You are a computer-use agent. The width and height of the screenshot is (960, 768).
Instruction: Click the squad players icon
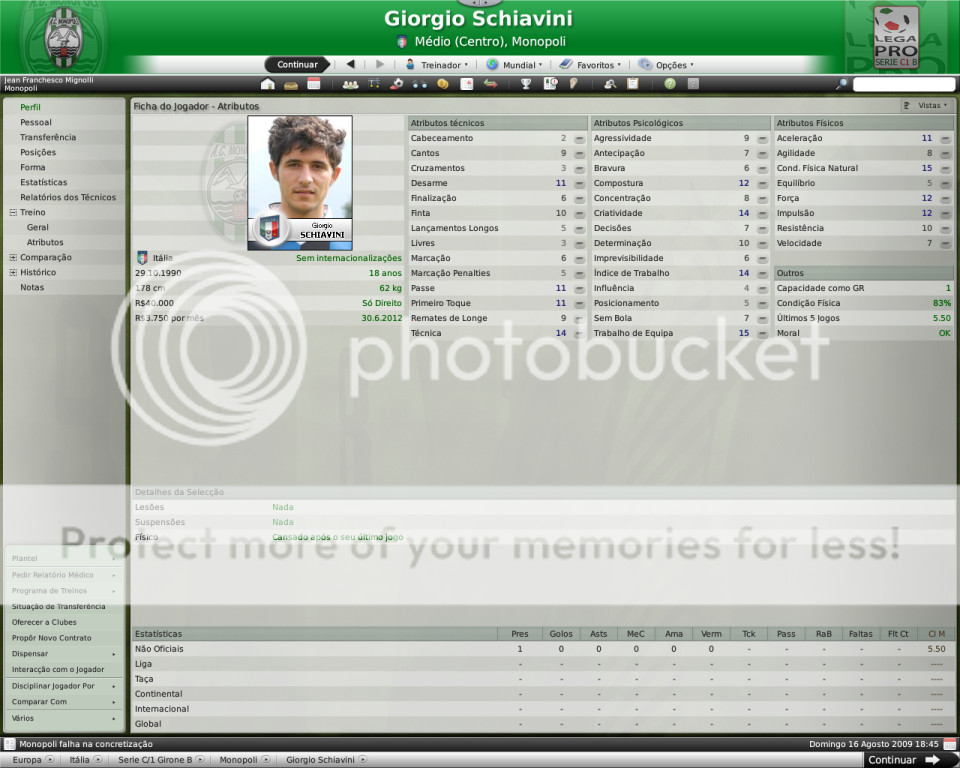pos(350,84)
